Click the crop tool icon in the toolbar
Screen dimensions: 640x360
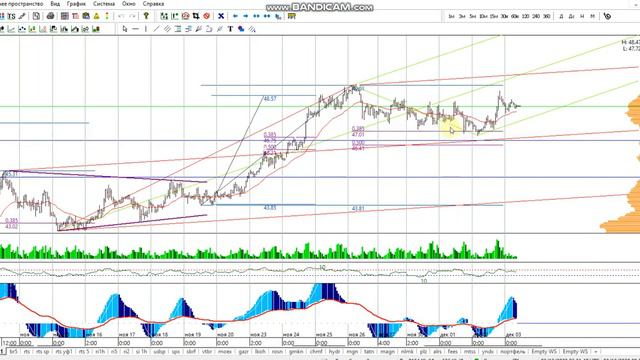196,16
